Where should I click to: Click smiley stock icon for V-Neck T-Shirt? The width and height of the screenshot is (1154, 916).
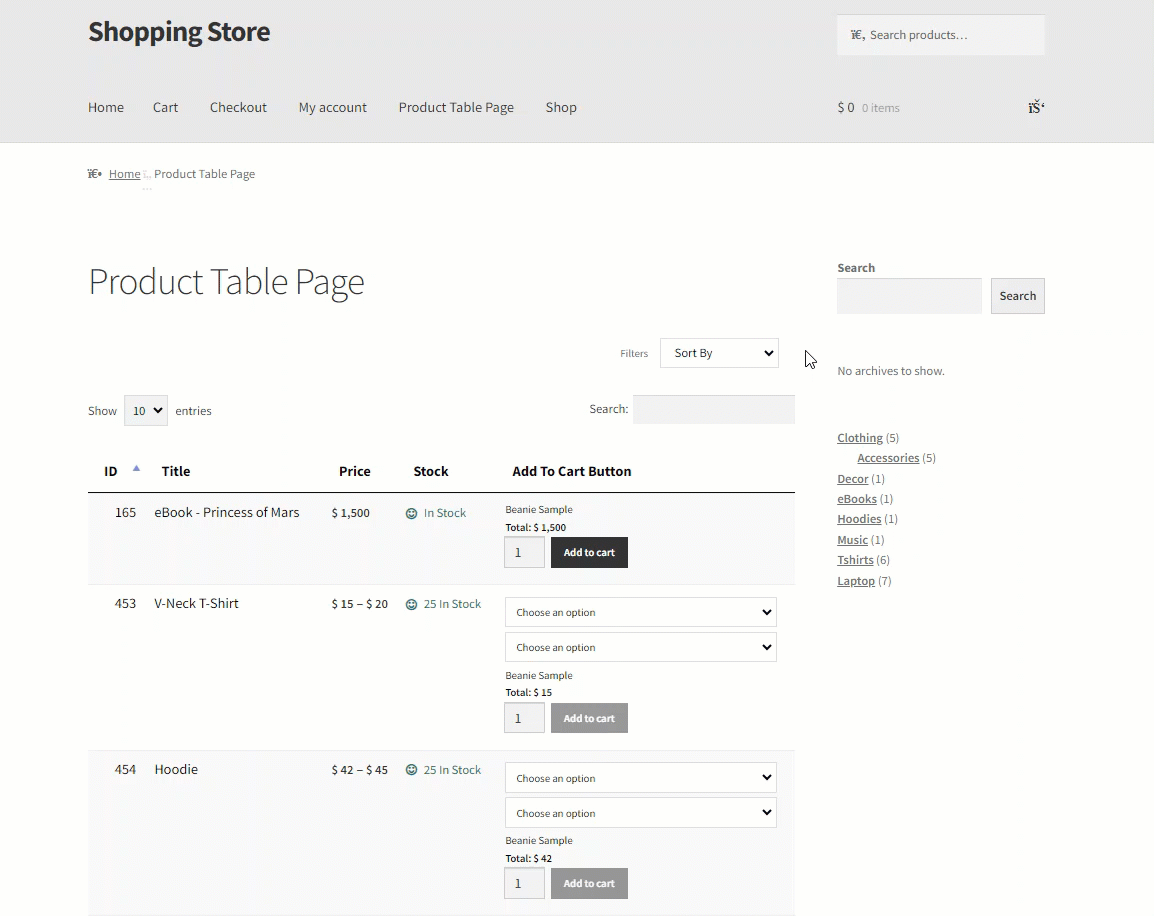(x=411, y=604)
